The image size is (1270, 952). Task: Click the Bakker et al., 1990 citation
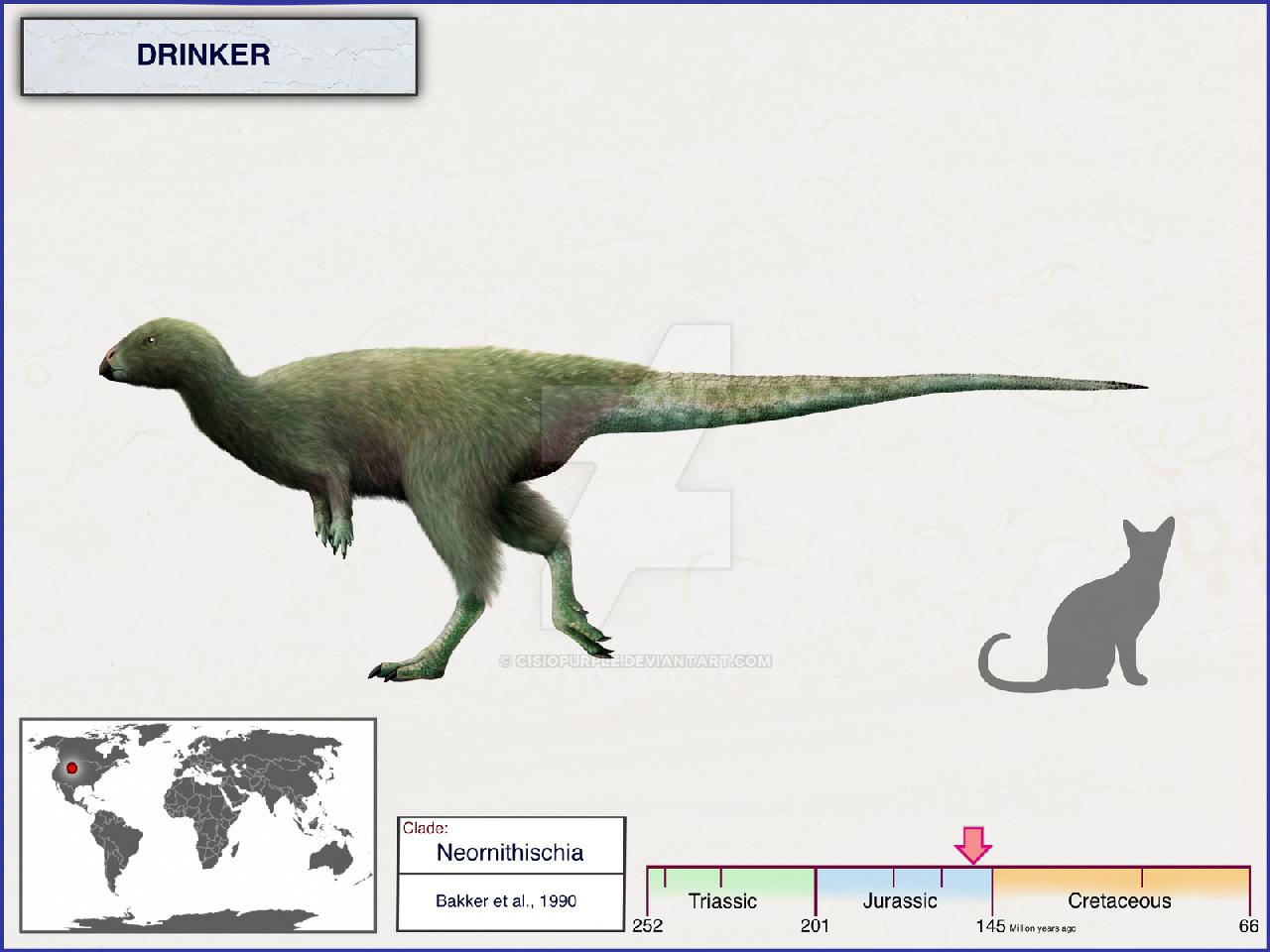coord(506,901)
